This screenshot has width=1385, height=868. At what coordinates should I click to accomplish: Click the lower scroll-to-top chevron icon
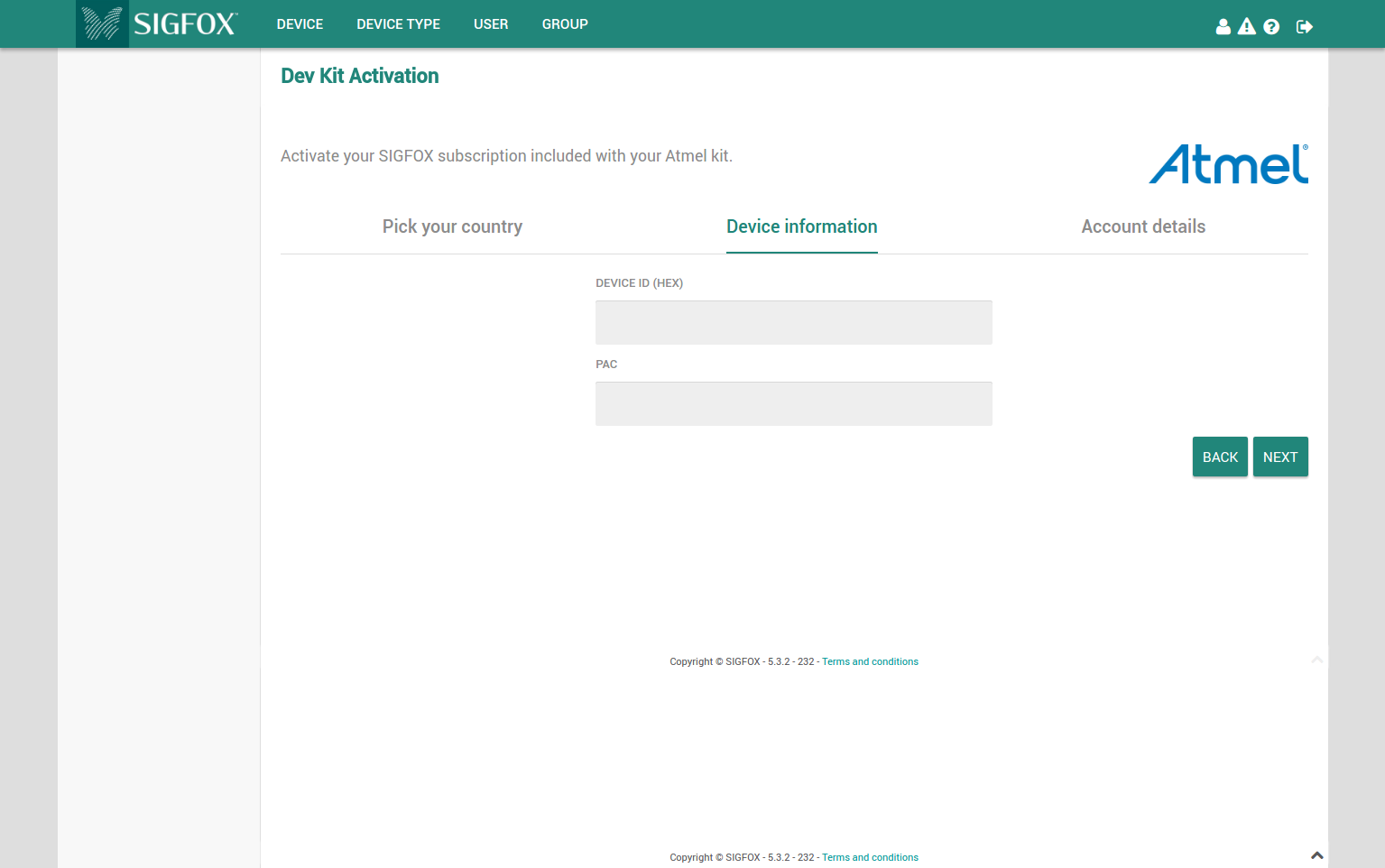tap(1317, 854)
